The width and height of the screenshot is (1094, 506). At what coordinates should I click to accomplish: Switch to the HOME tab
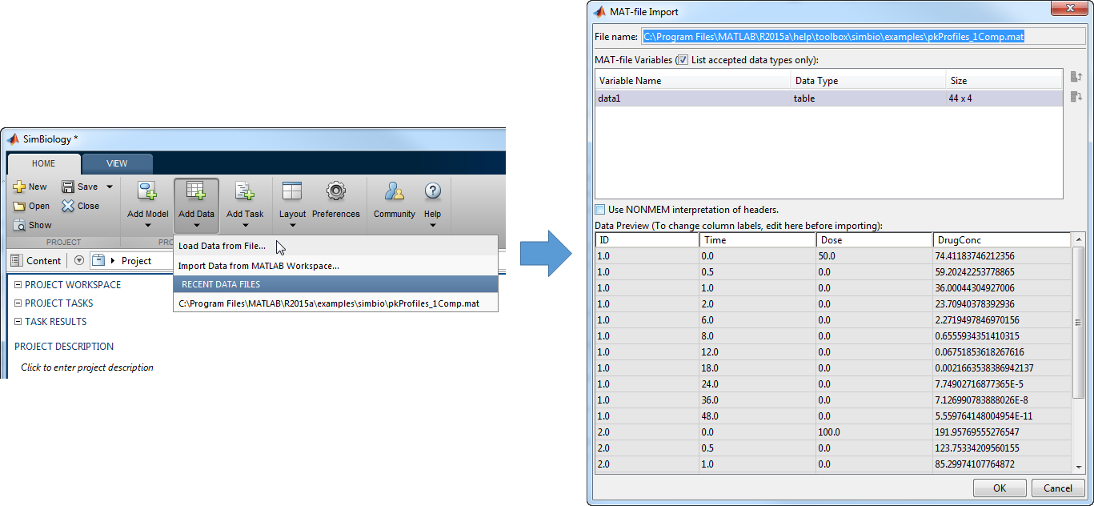point(45,163)
